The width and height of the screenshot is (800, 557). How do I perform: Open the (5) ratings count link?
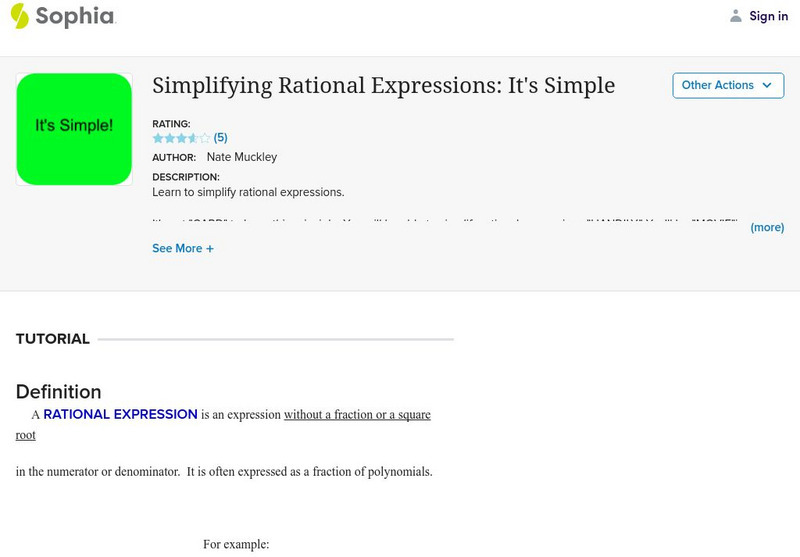(x=221, y=138)
